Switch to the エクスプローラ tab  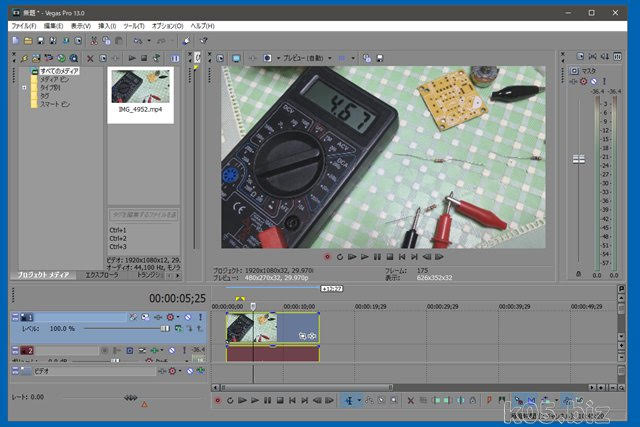pos(102,275)
